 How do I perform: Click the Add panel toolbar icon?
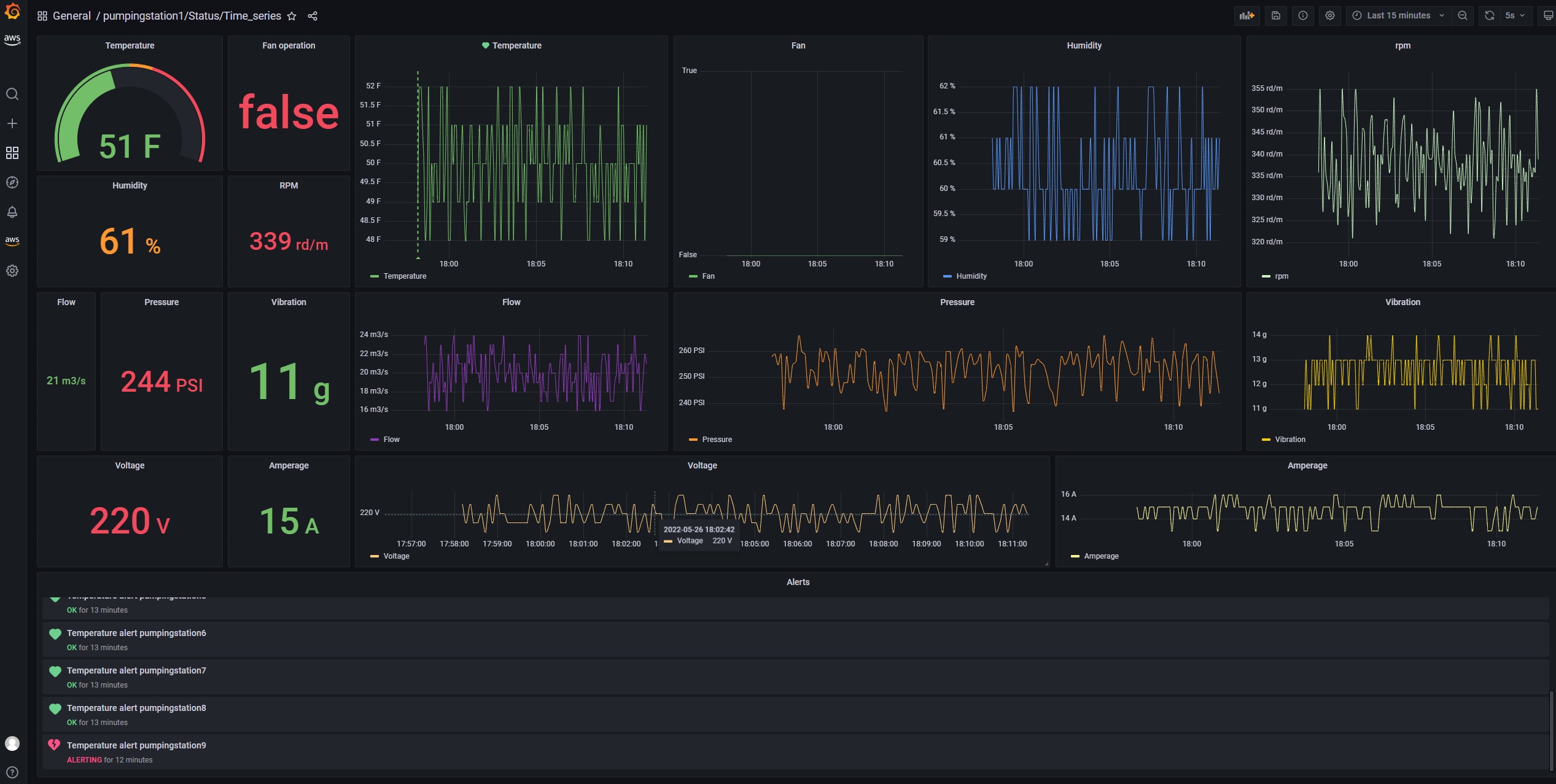(1247, 16)
